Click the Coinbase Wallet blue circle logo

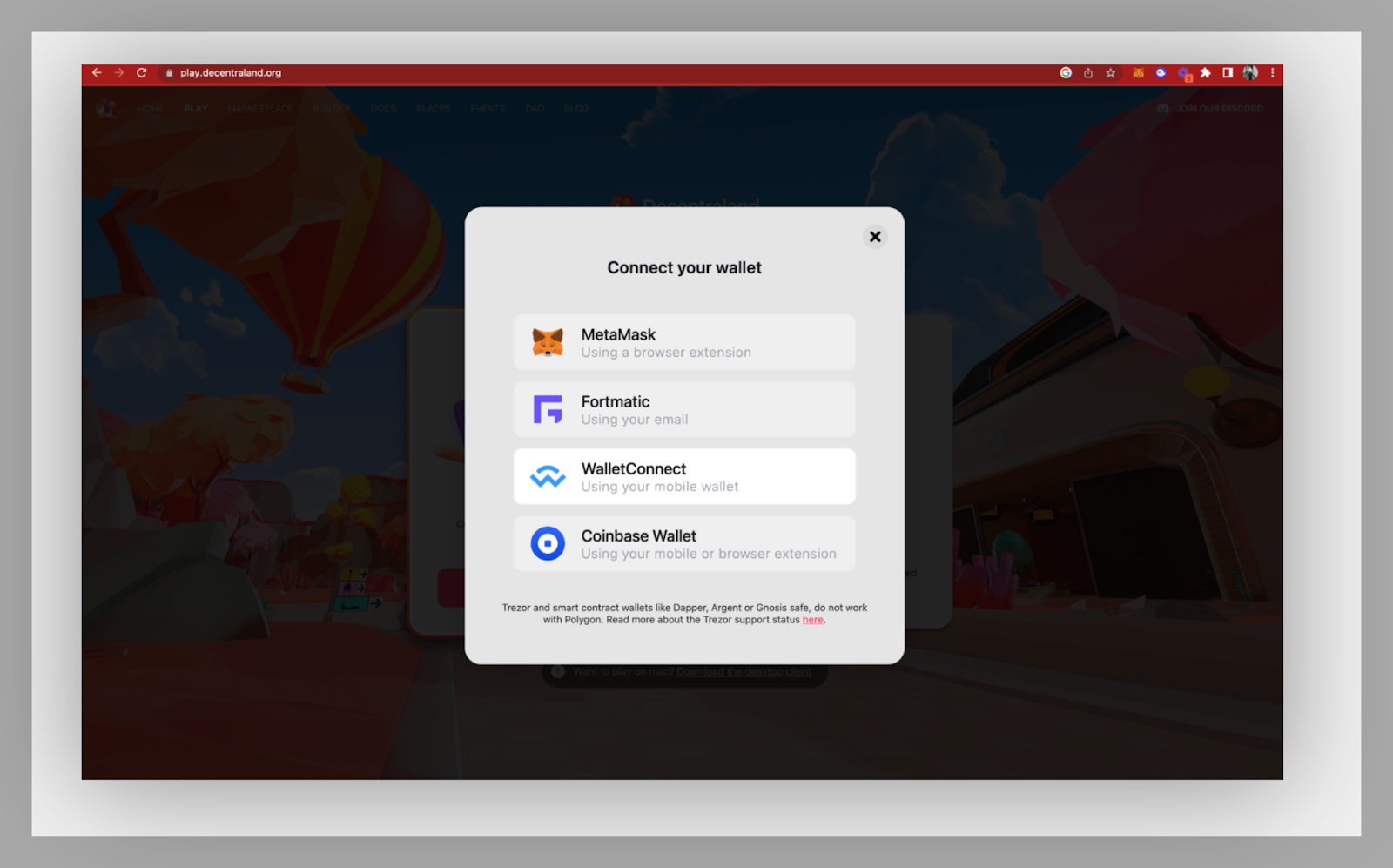coord(548,543)
